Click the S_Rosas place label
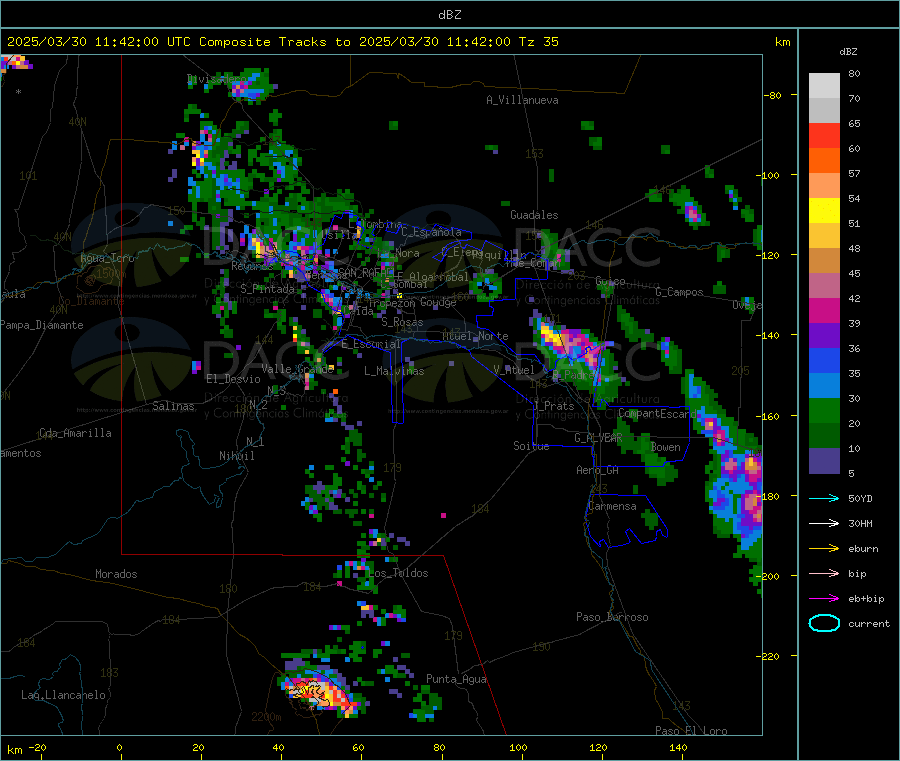 [402, 323]
